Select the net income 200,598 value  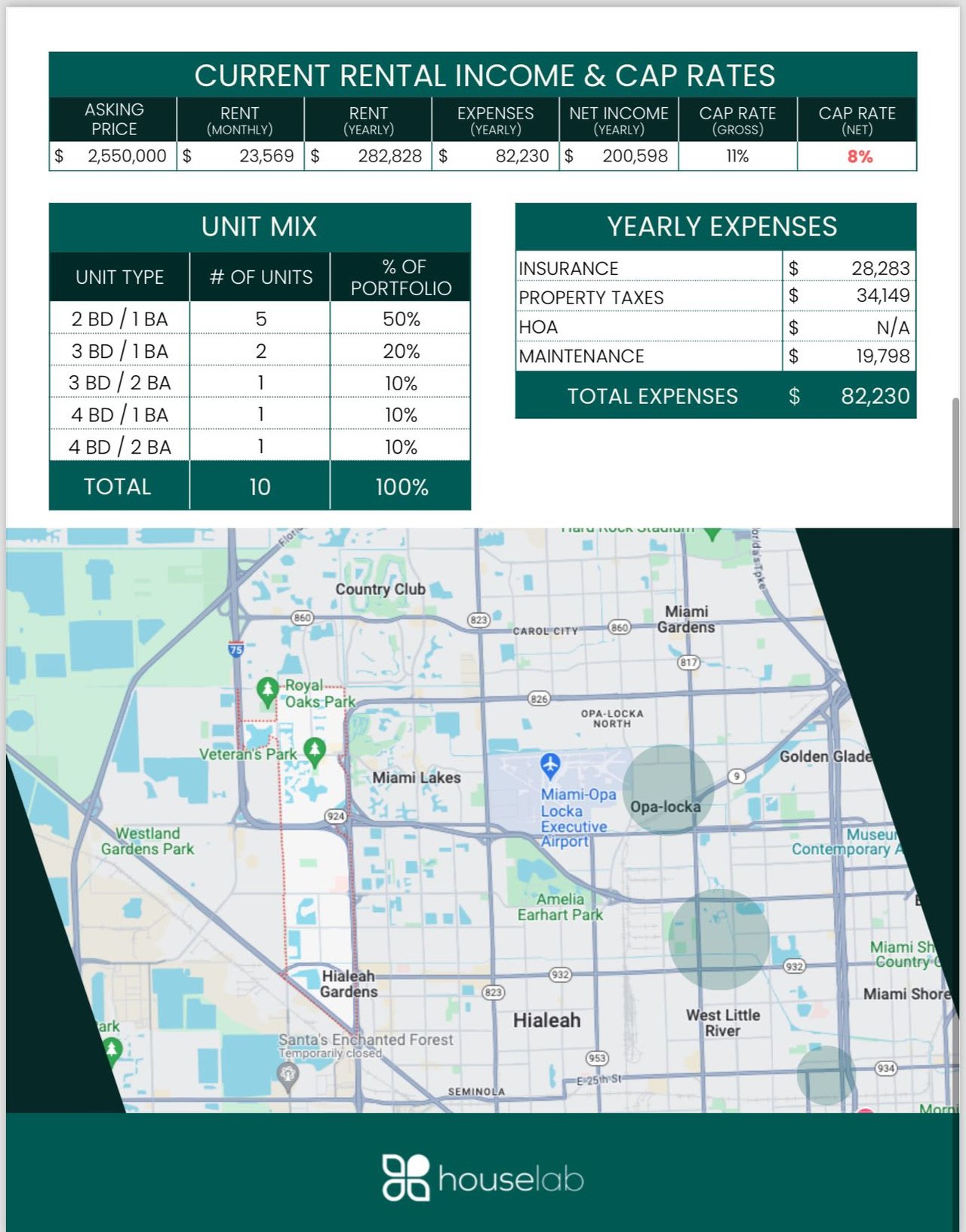pos(635,156)
